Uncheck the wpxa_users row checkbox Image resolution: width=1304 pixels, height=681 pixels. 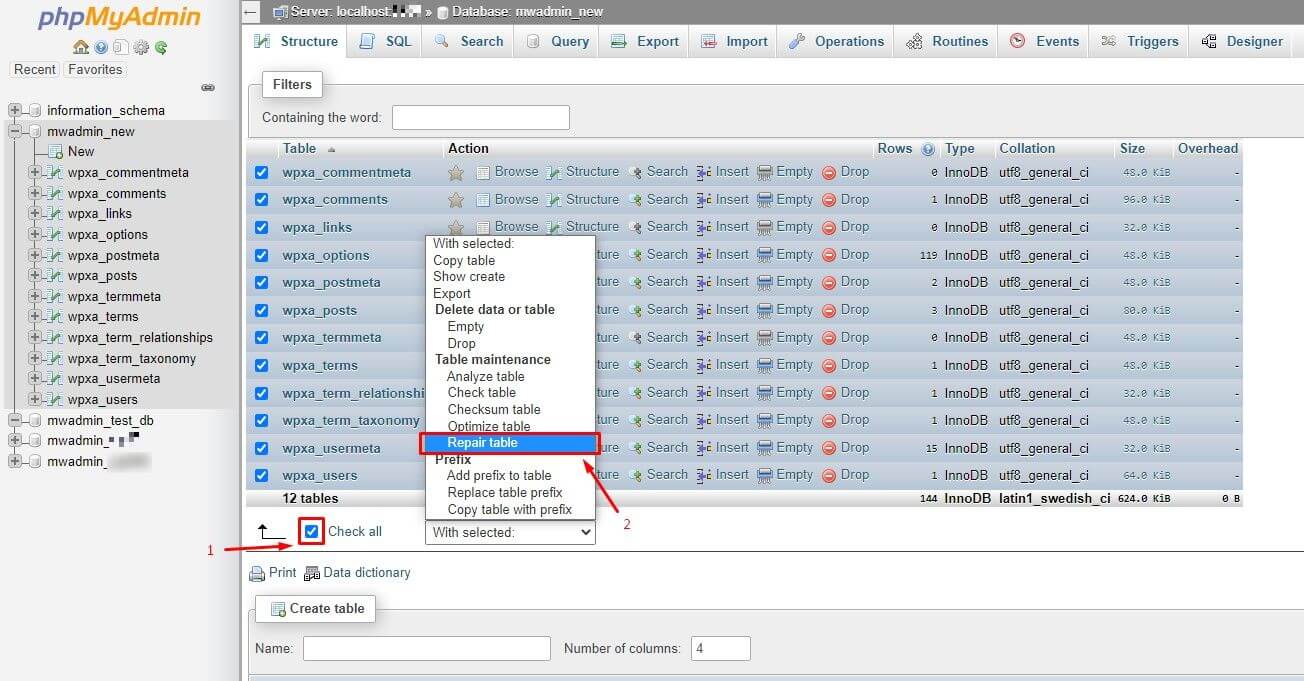click(x=262, y=475)
